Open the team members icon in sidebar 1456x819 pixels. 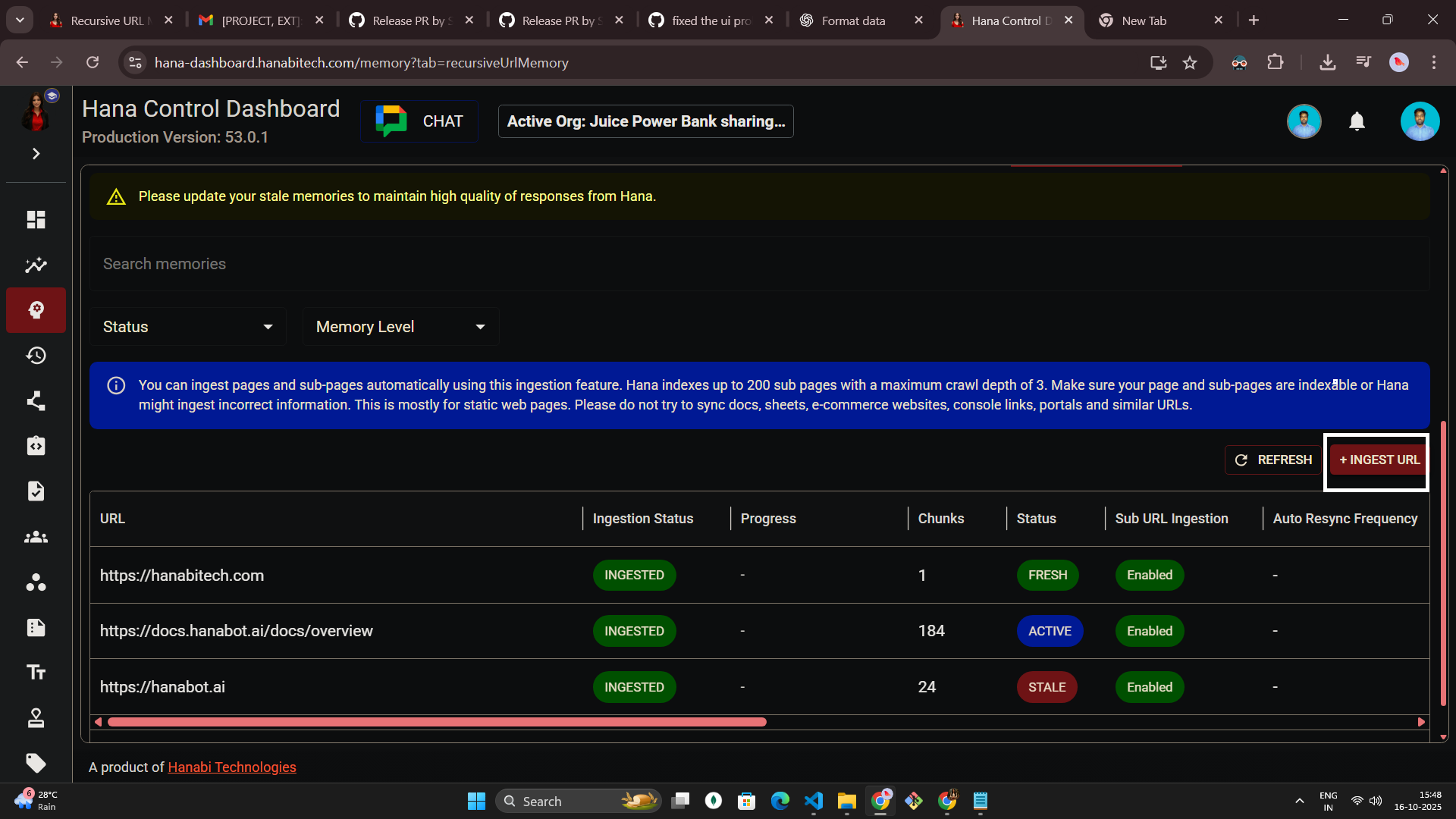point(36,537)
